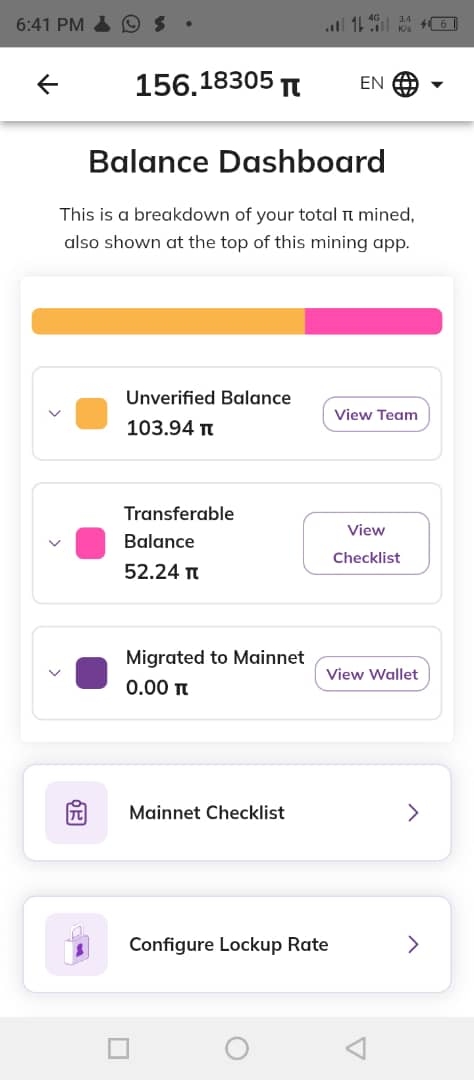This screenshot has height=1080, width=474.
Task: Expand the Unverified Balance section
Action: tap(54, 413)
